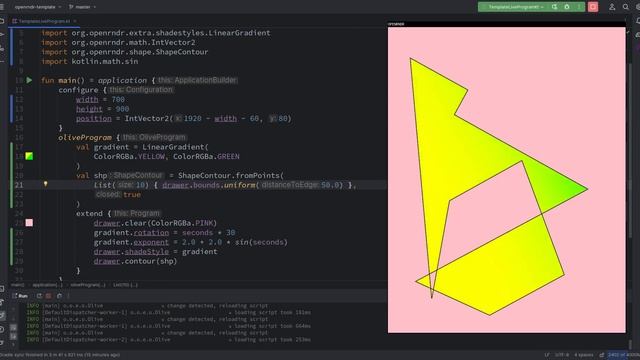Stop the running program with red button
Viewport: 640px width, 360px height.
click(x=593, y=7)
